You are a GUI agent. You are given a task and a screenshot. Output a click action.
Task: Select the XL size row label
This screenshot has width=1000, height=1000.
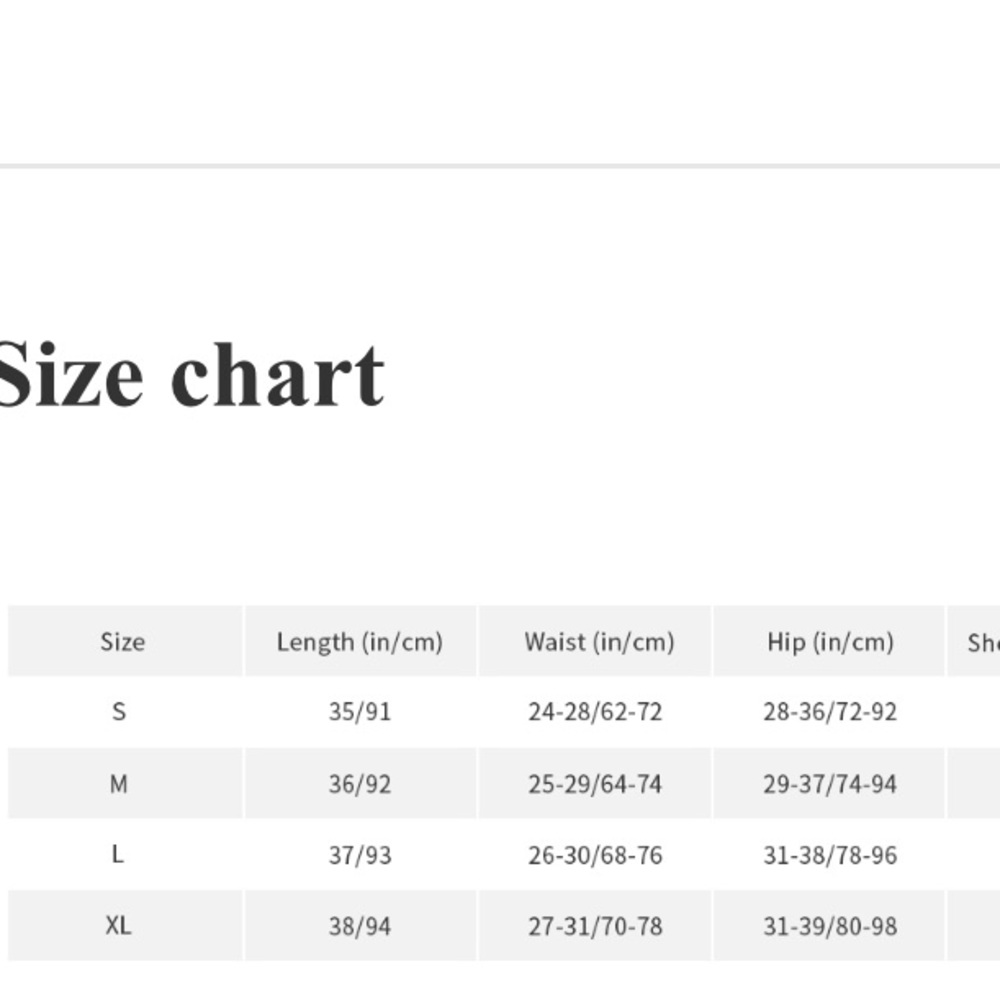pos(119,925)
